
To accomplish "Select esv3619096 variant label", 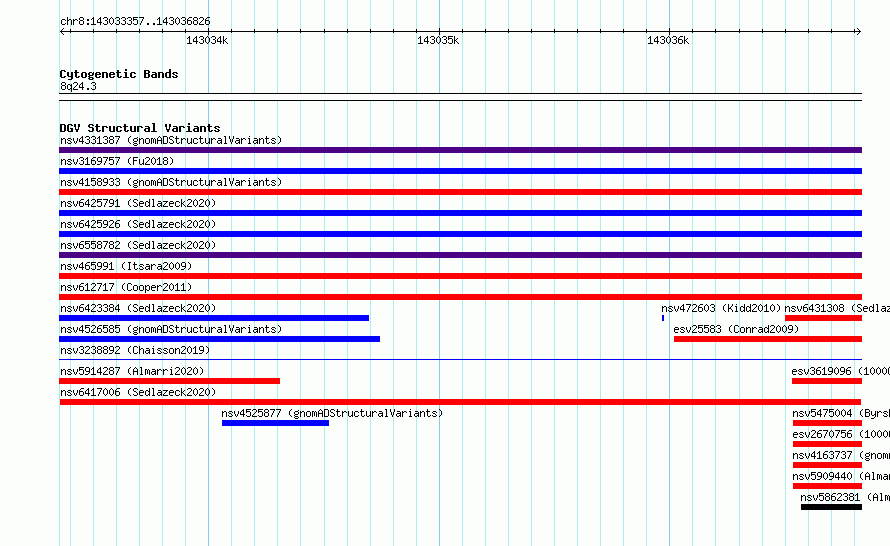I will click(x=841, y=371).
